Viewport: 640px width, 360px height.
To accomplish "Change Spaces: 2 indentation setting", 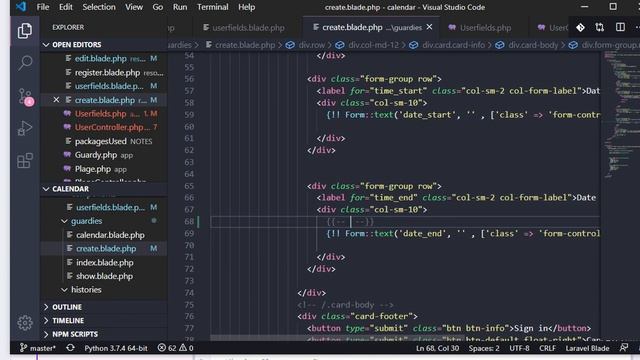I will (x=484, y=348).
